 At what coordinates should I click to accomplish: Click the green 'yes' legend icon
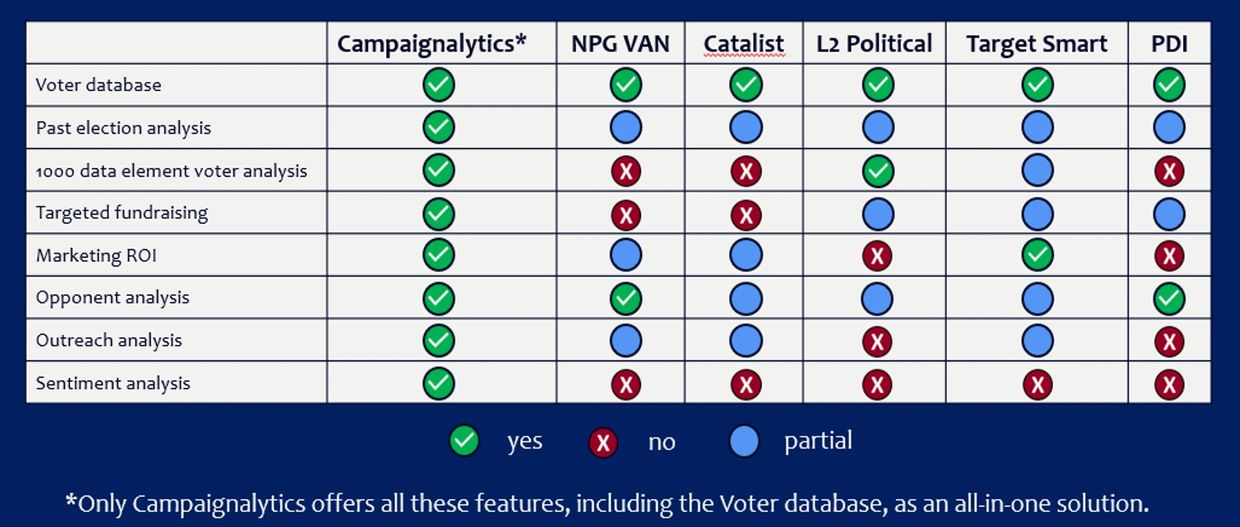click(x=464, y=441)
